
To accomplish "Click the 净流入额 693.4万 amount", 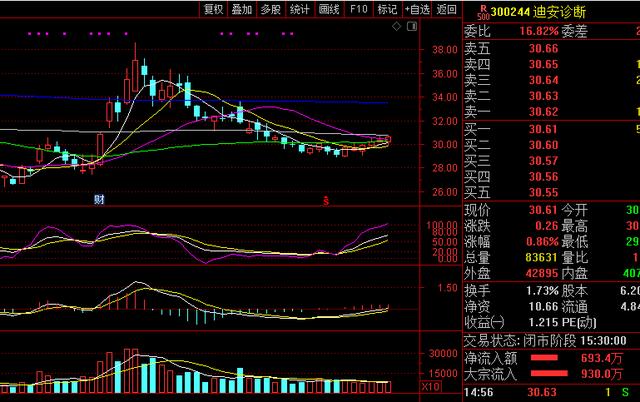I will coord(602,358).
